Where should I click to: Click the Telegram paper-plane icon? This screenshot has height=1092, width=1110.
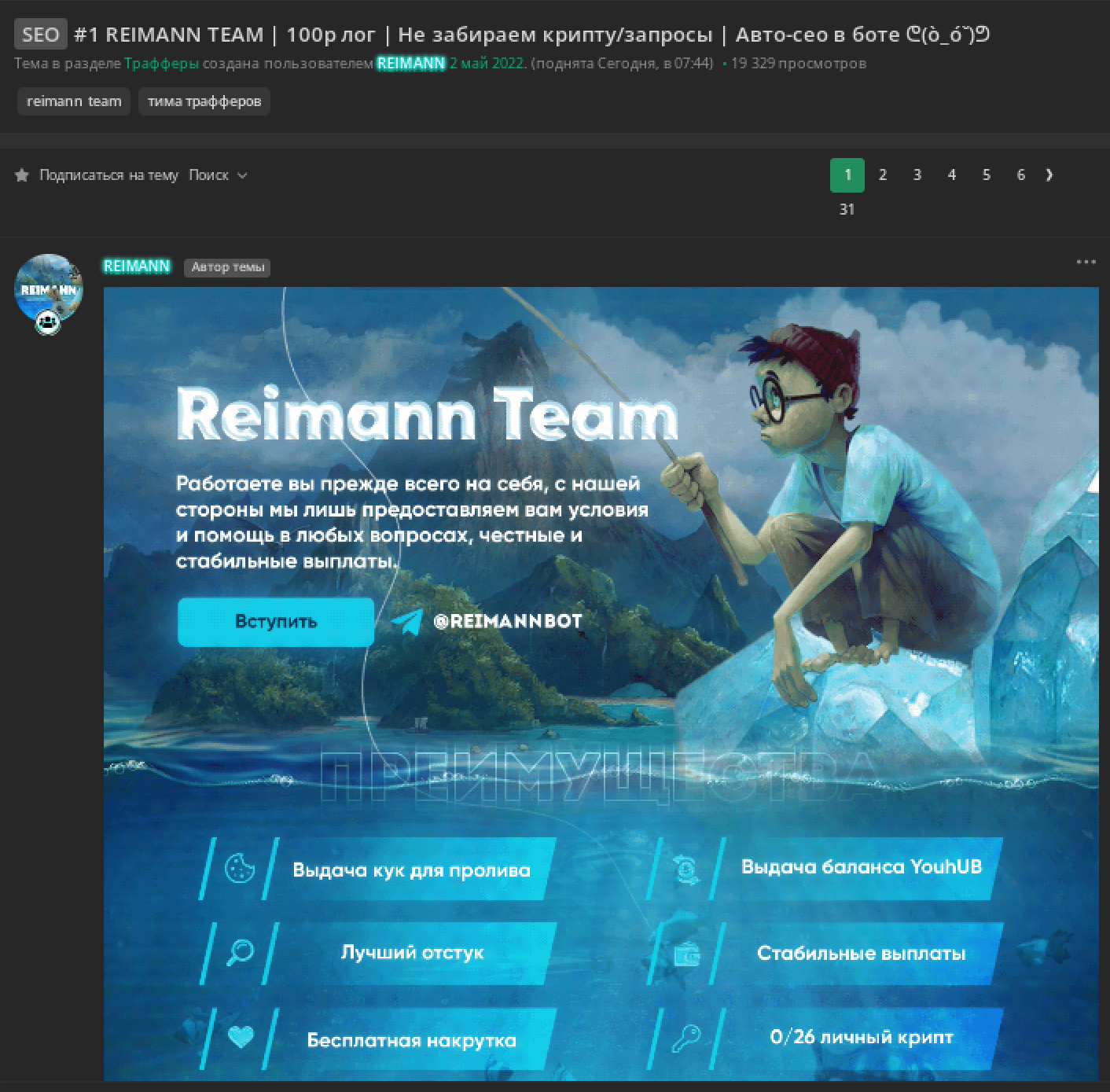point(407,622)
